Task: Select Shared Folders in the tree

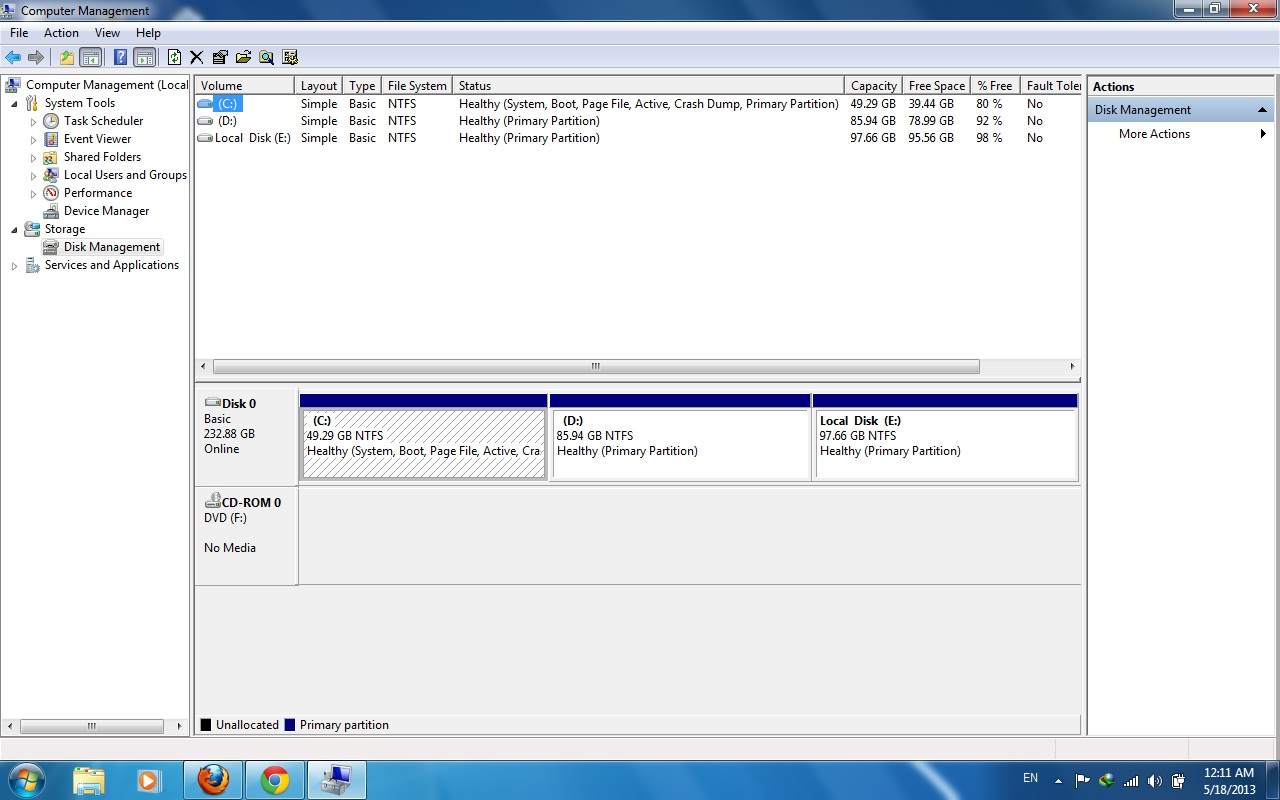Action: [x=102, y=157]
